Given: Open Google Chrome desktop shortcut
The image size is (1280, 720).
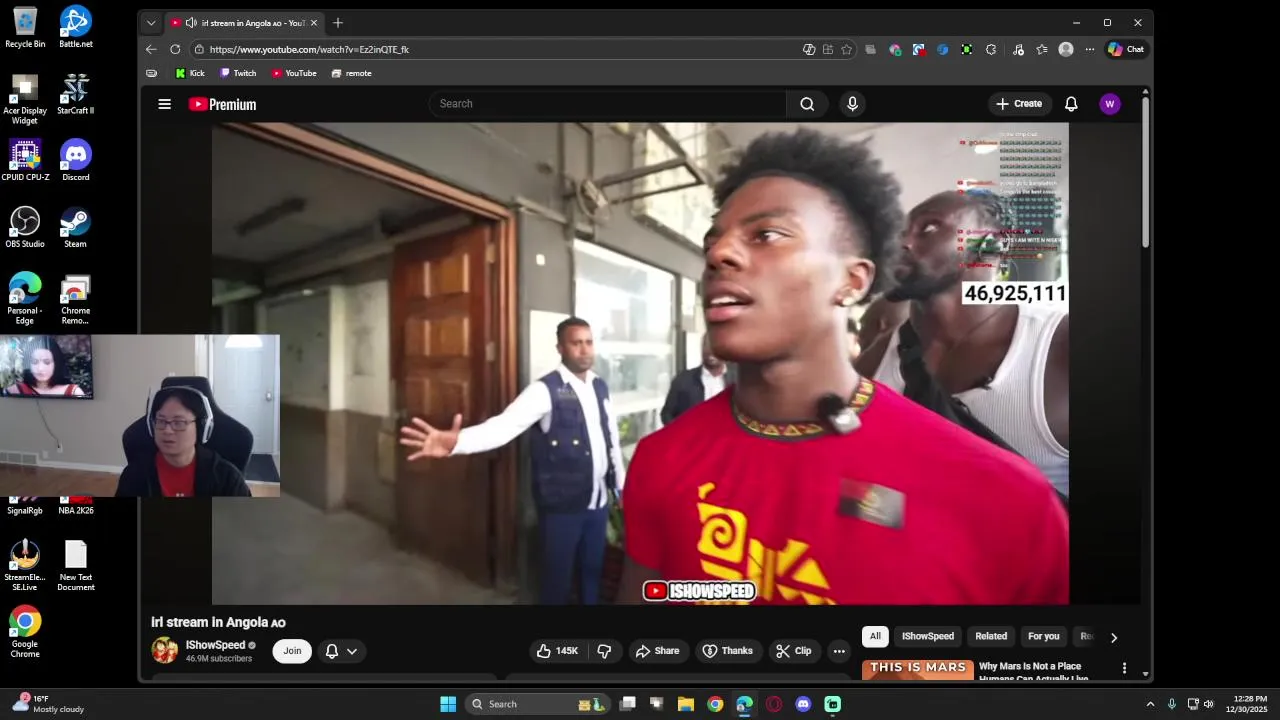Looking at the screenshot, I should 25,632.
